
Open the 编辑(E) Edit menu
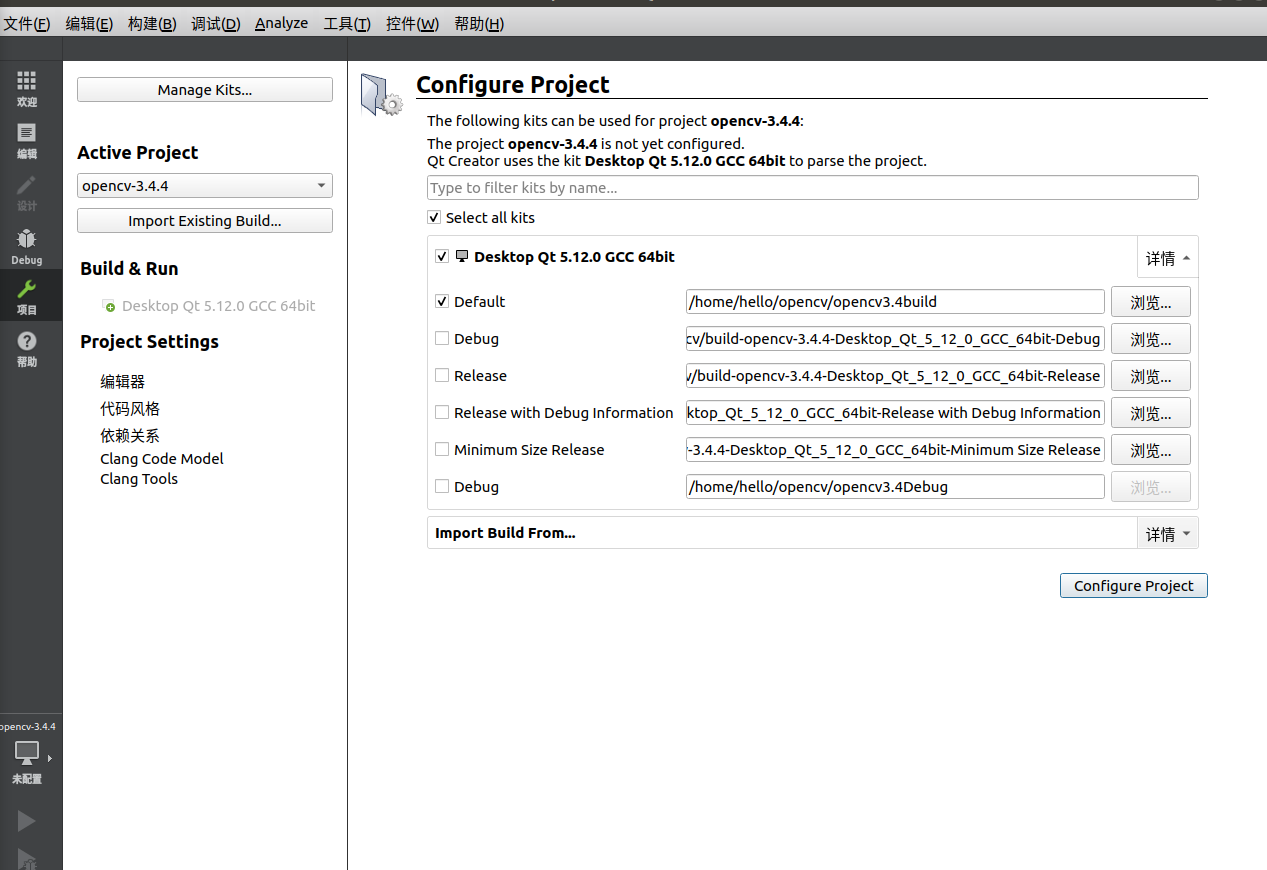click(x=89, y=23)
